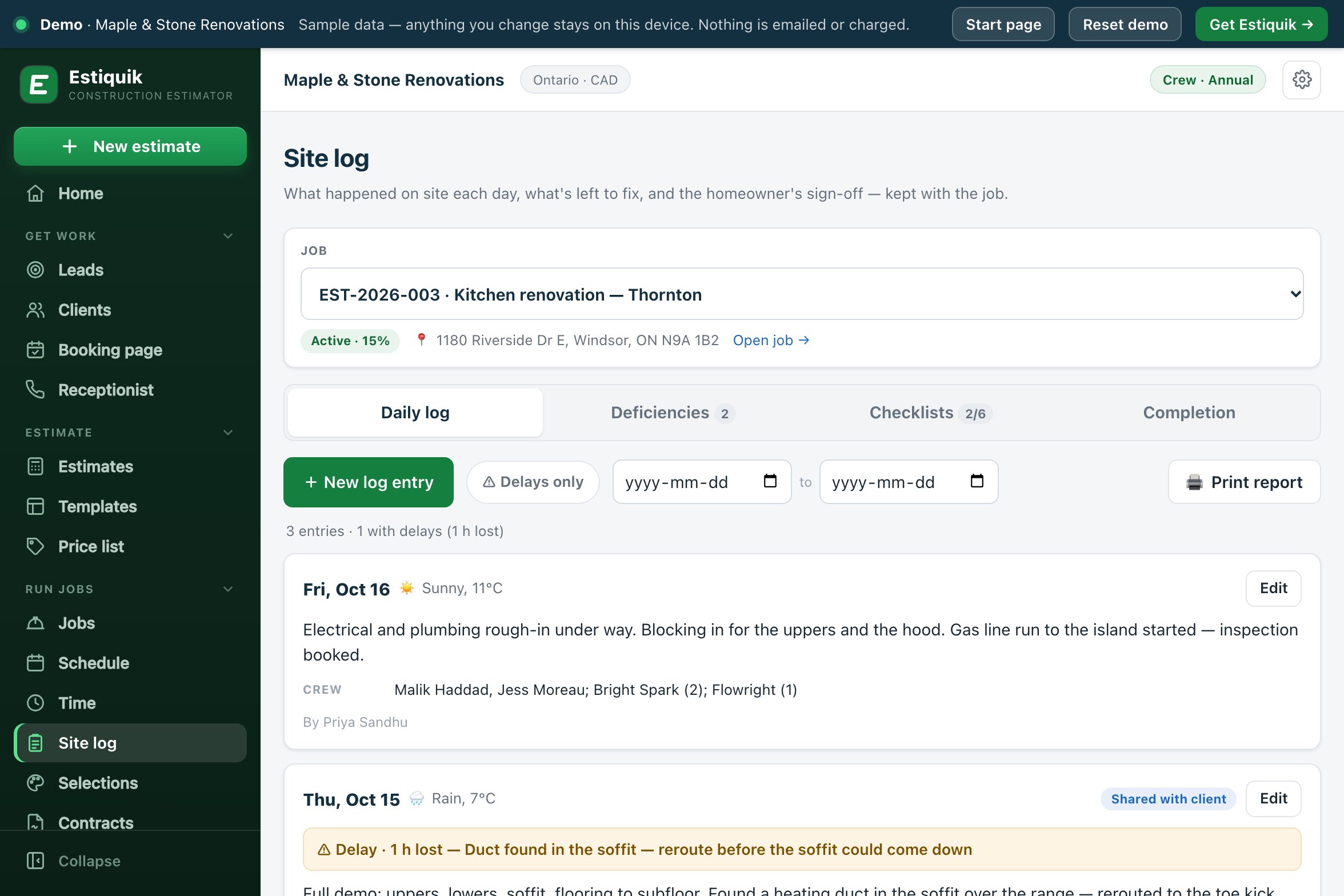Image resolution: width=1344 pixels, height=896 pixels.
Task: Click the Collapse sidebar icon
Action: [x=35, y=861]
